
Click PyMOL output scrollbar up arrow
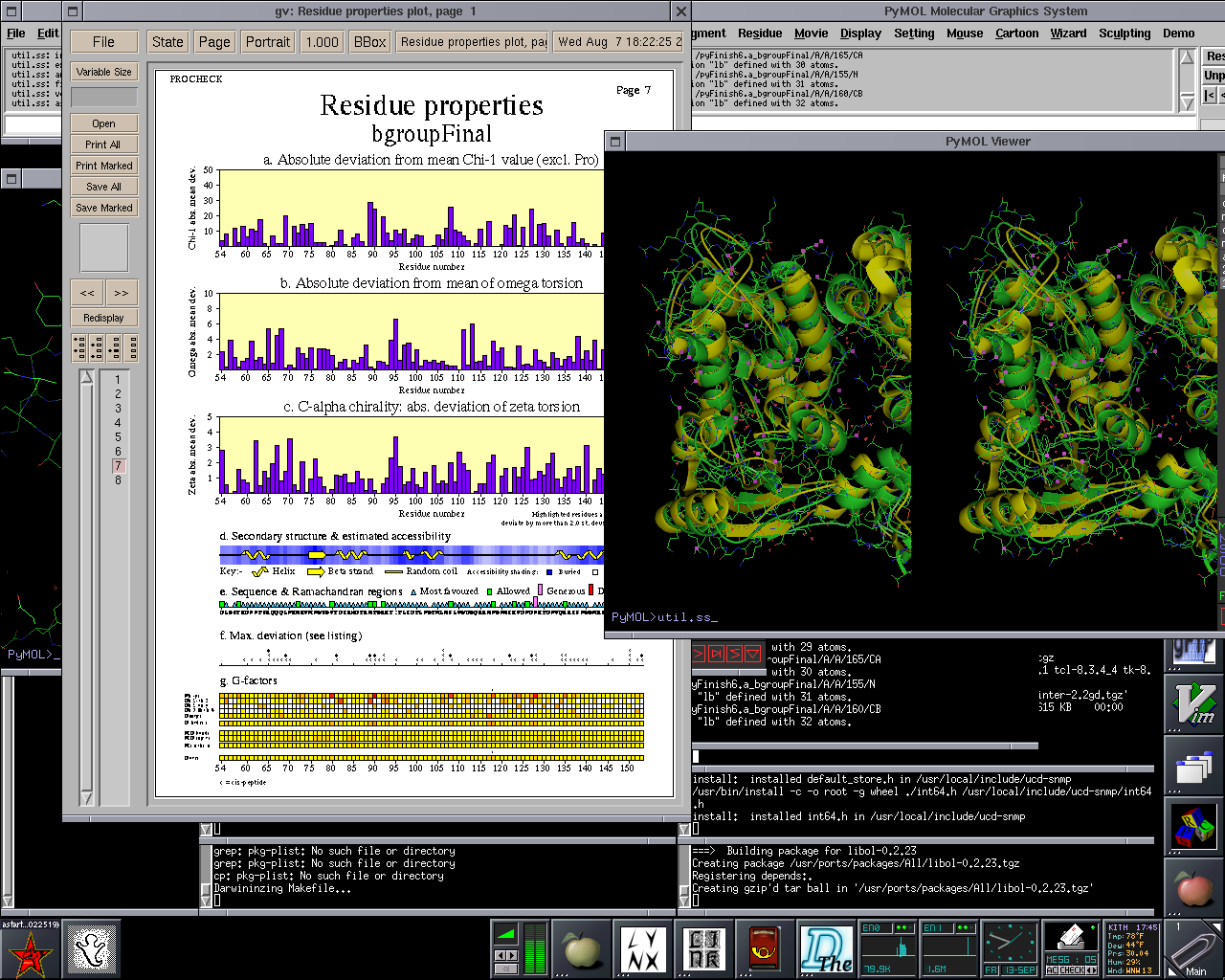click(1187, 56)
